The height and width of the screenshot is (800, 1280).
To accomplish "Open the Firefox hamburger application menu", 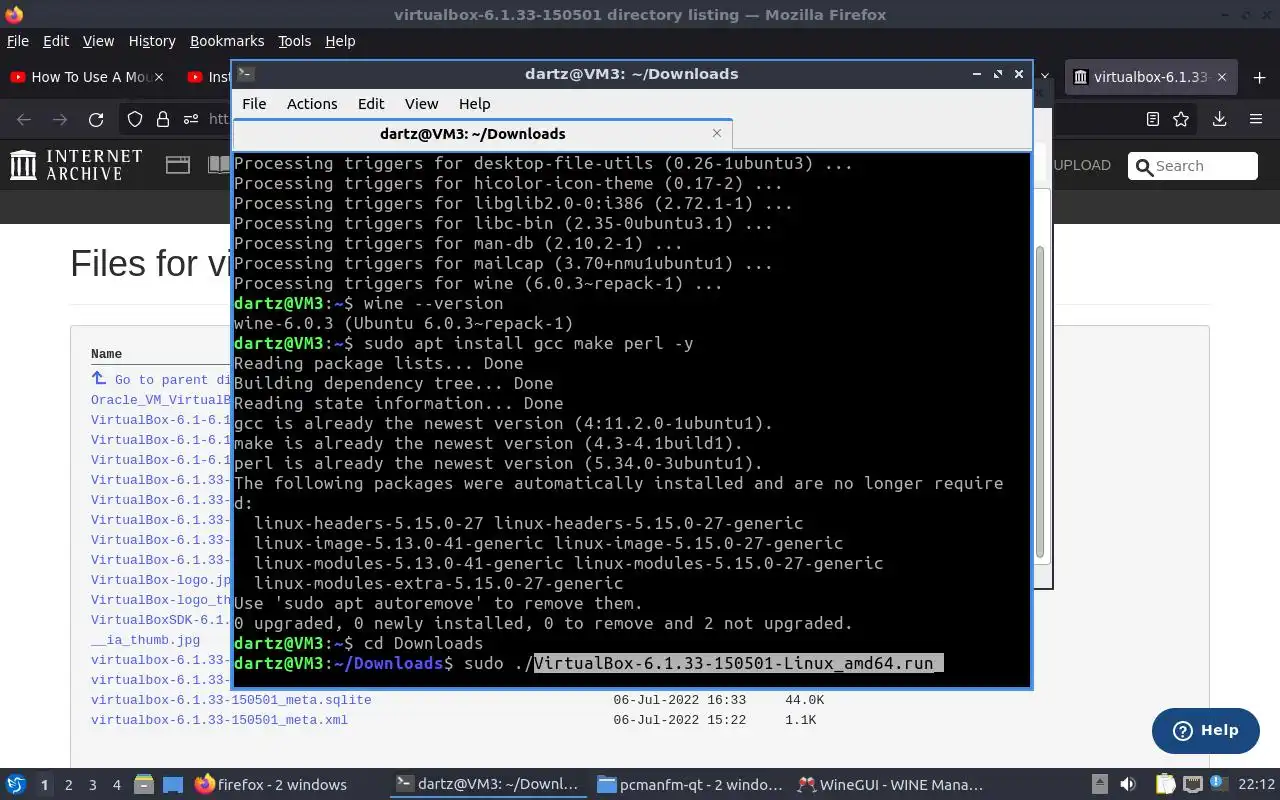I will [1256, 119].
